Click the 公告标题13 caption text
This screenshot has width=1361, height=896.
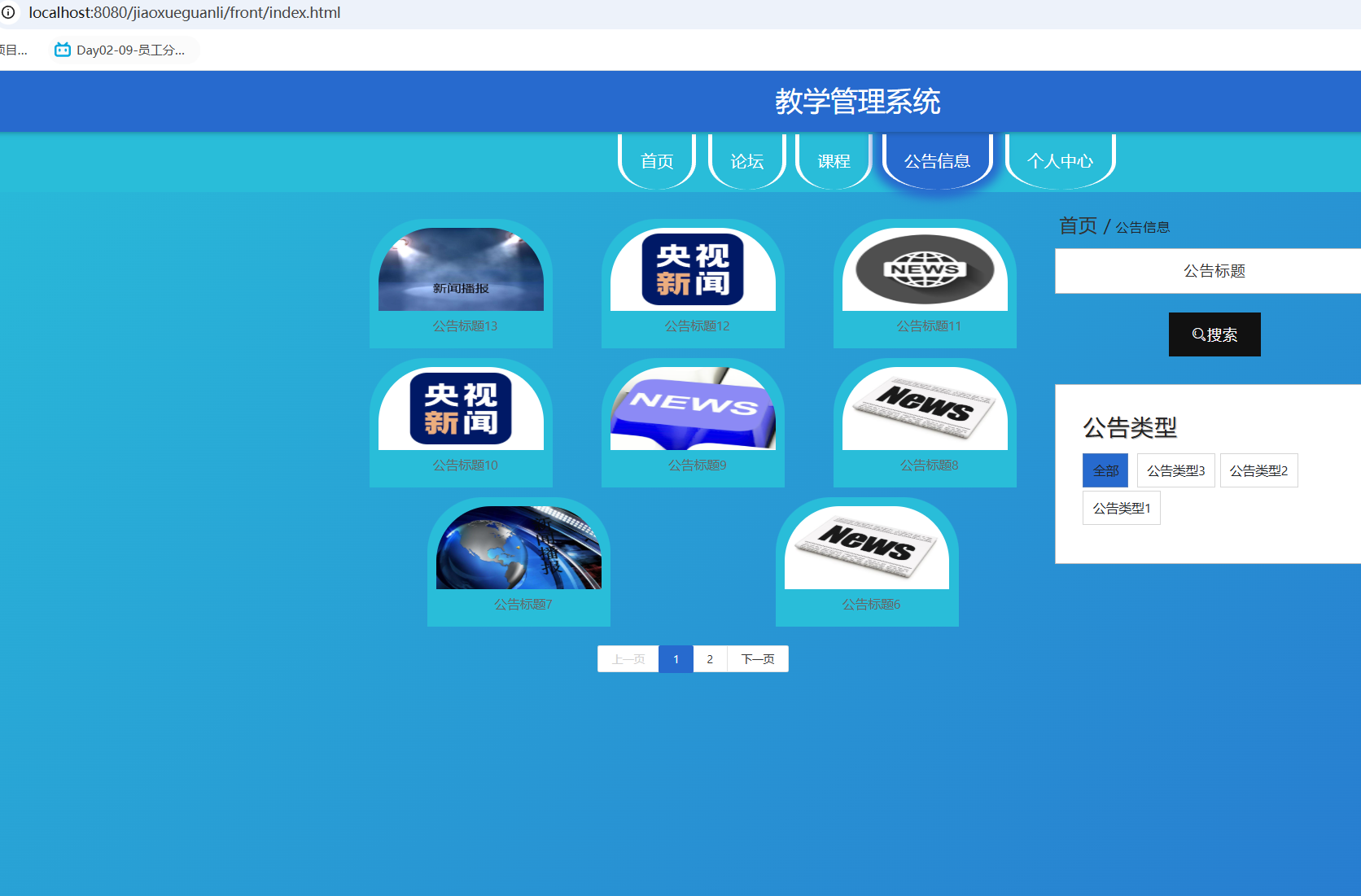coord(465,326)
